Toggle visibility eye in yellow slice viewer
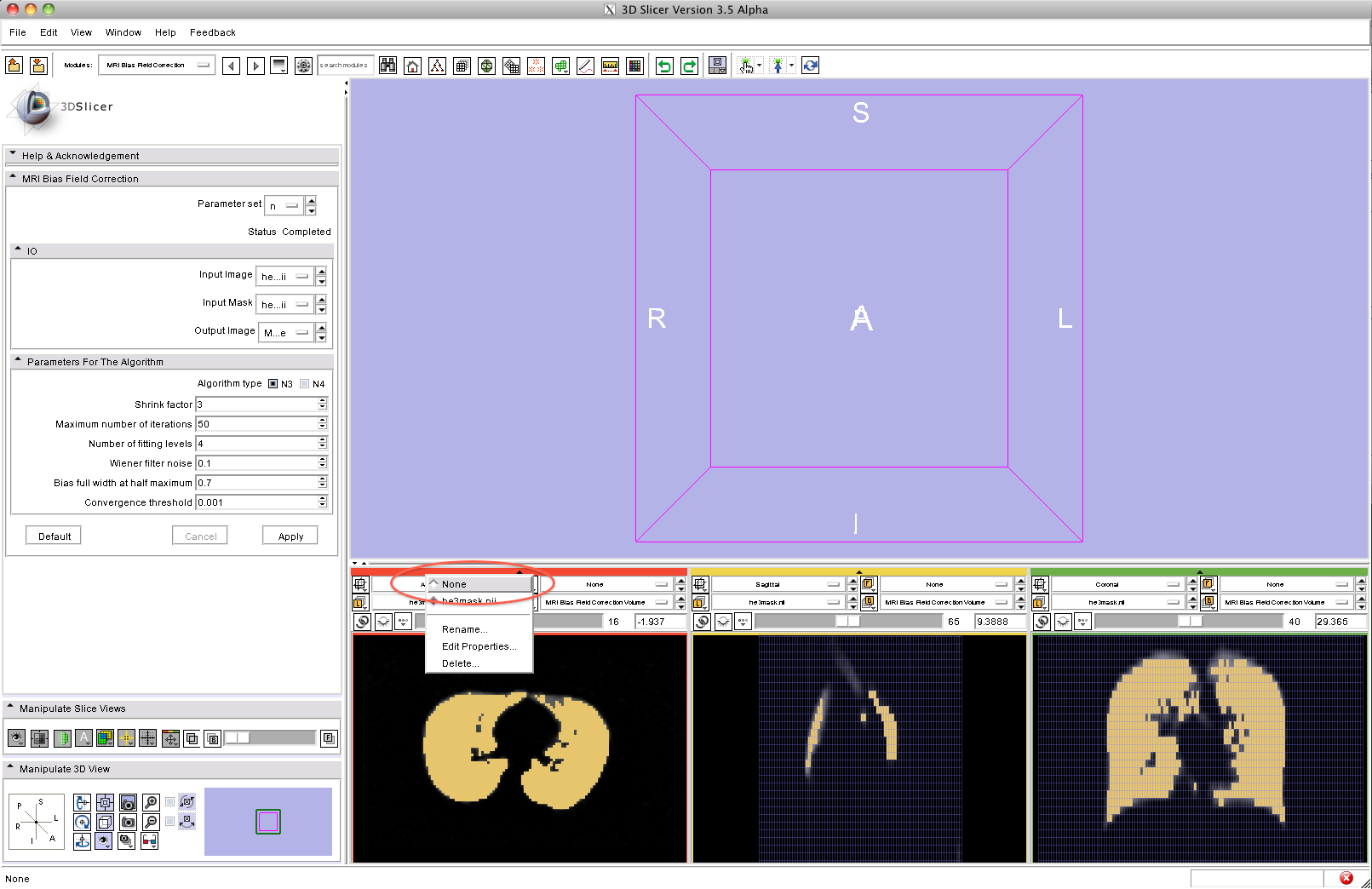1372x889 pixels. point(723,622)
